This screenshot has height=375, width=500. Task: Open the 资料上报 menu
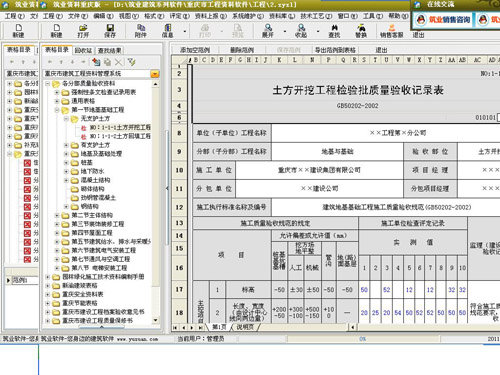click(211, 16)
